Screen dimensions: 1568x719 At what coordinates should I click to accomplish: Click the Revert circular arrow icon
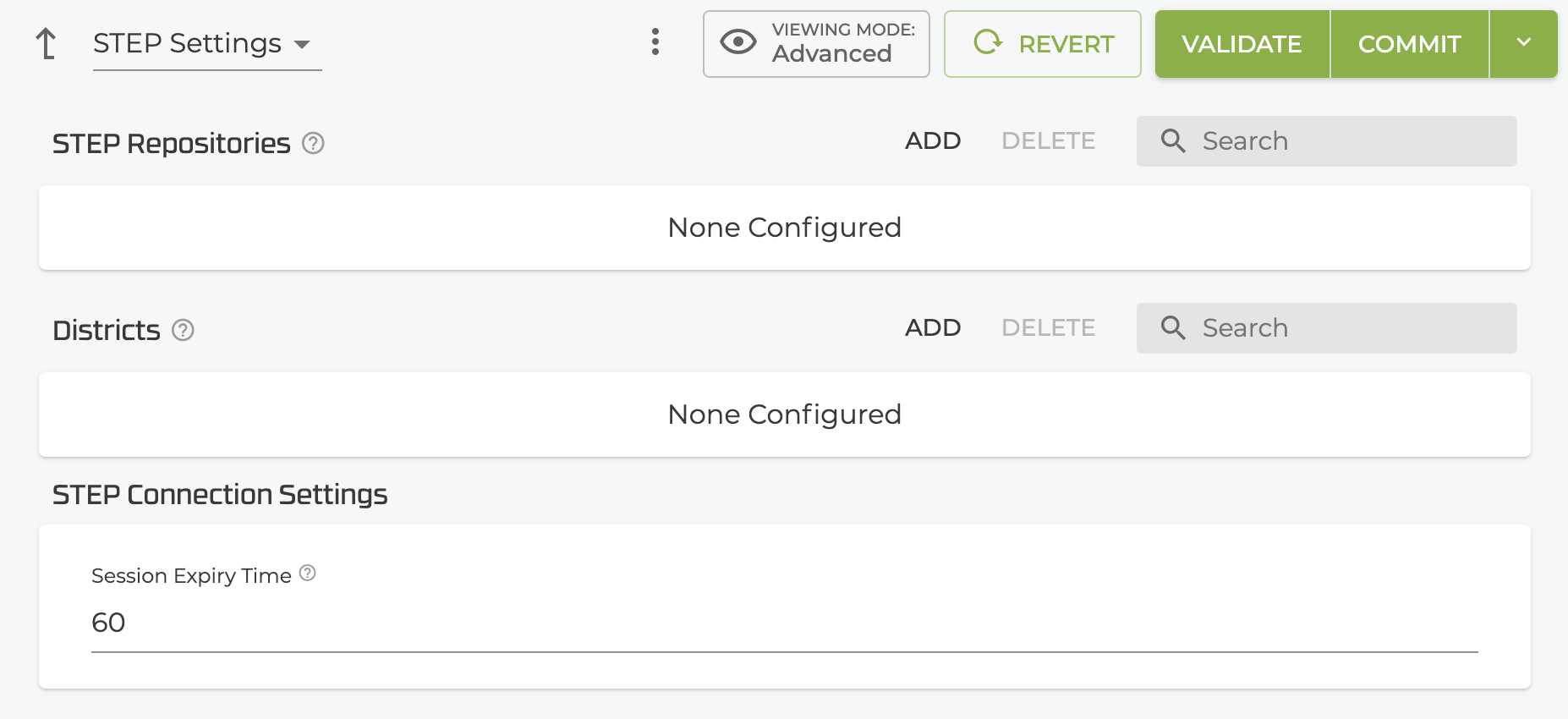(x=987, y=42)
